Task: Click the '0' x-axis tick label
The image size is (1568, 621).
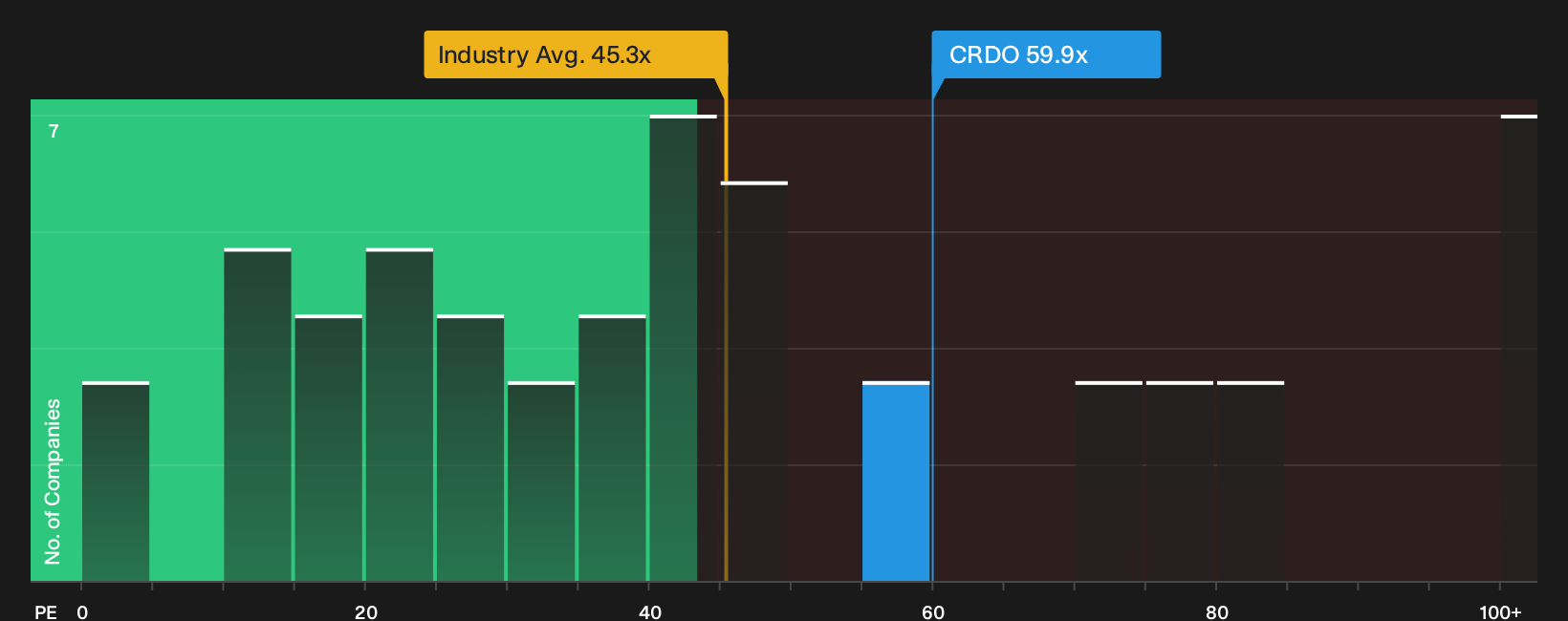Action: point(82,611)
